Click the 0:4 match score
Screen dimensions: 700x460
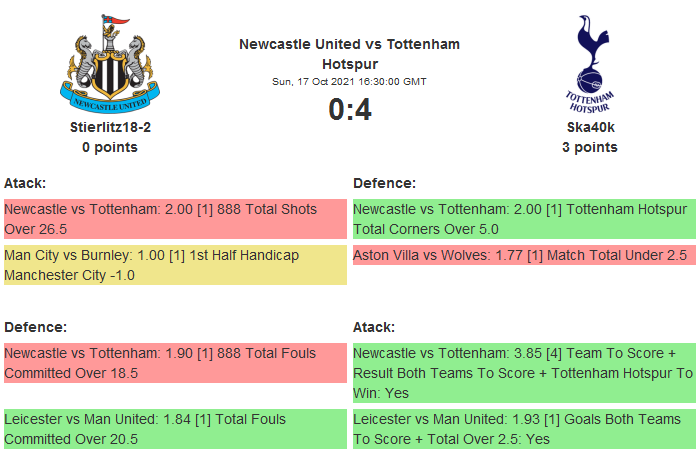click(349, 109)
